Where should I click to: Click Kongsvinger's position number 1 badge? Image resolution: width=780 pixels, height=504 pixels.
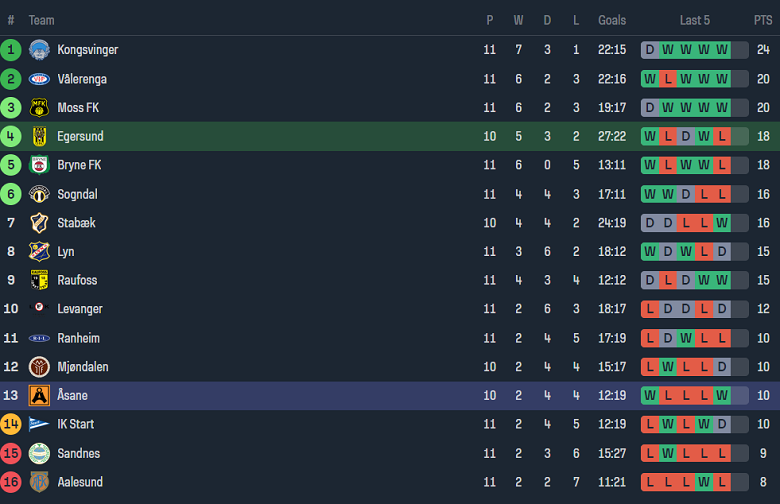(11, 50)
